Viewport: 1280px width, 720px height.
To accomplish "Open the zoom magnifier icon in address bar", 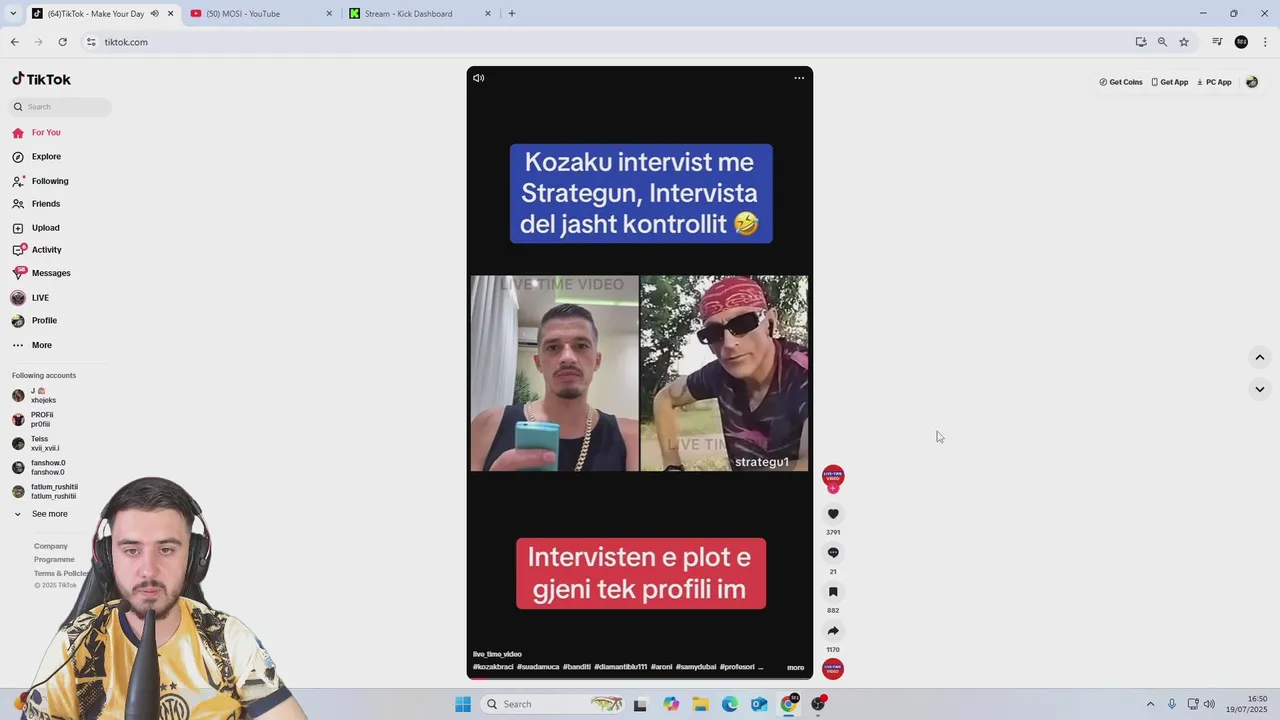I will 1162,42.
